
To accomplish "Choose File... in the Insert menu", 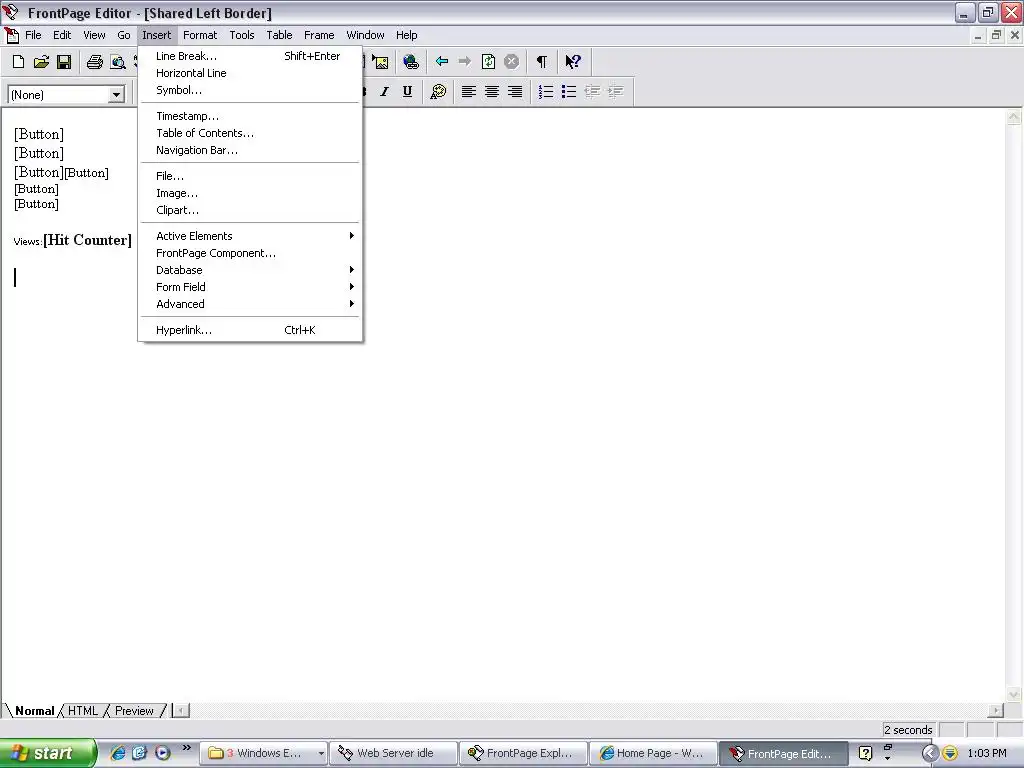I will (x=250, y=176).
